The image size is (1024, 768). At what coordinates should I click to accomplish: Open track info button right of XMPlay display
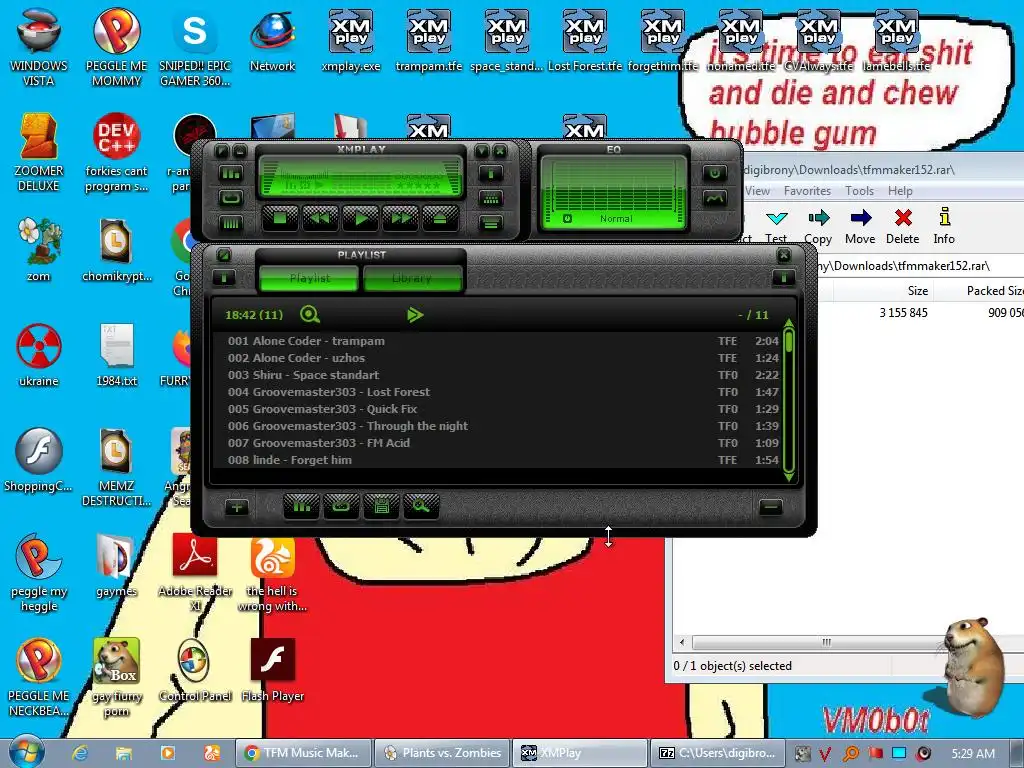[490, 174]
